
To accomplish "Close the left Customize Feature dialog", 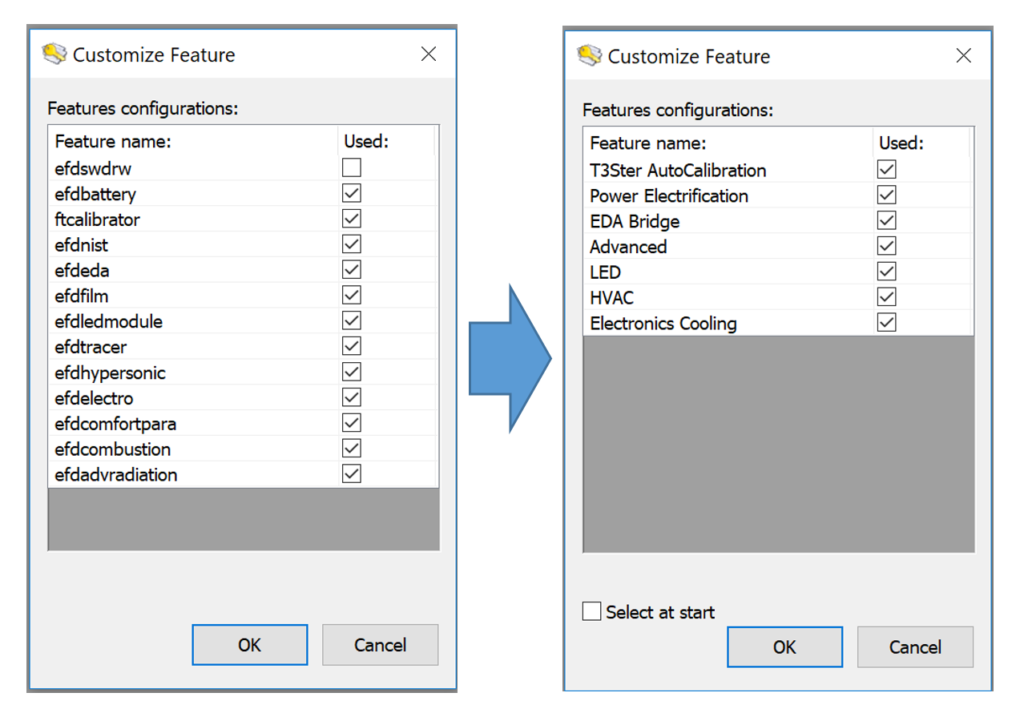I will (428, 55).
